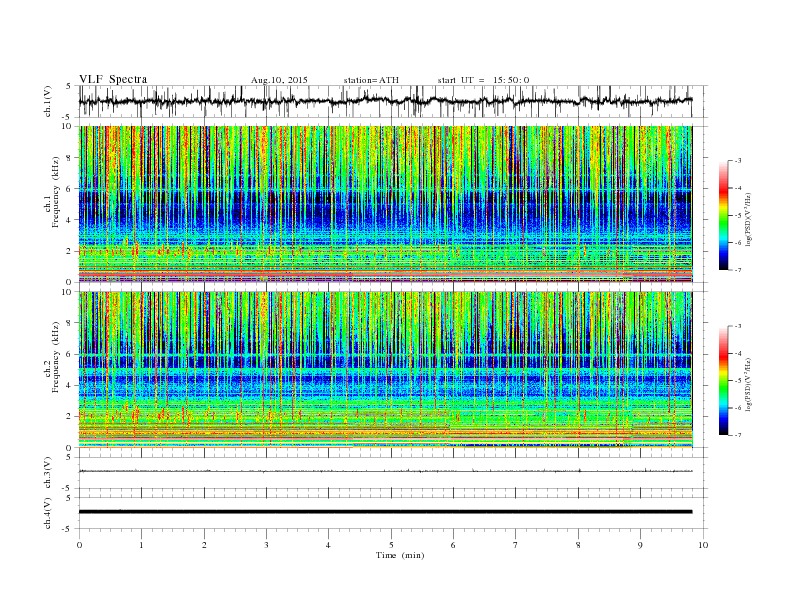792x612 pixels.
Task: Click time axis tick label '3'
Action: (x=266, y=545)
